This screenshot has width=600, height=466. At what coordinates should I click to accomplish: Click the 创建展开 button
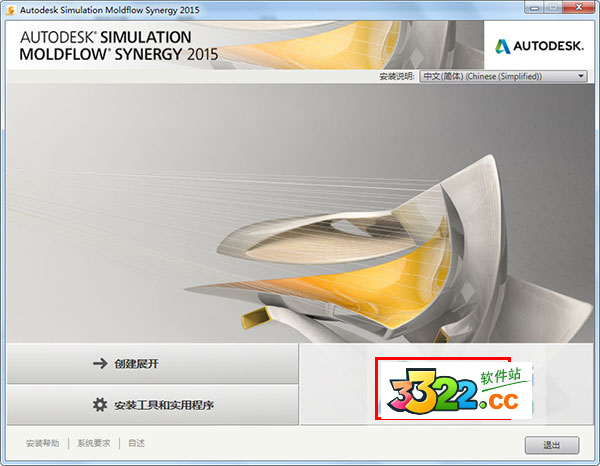pos(152,363)
